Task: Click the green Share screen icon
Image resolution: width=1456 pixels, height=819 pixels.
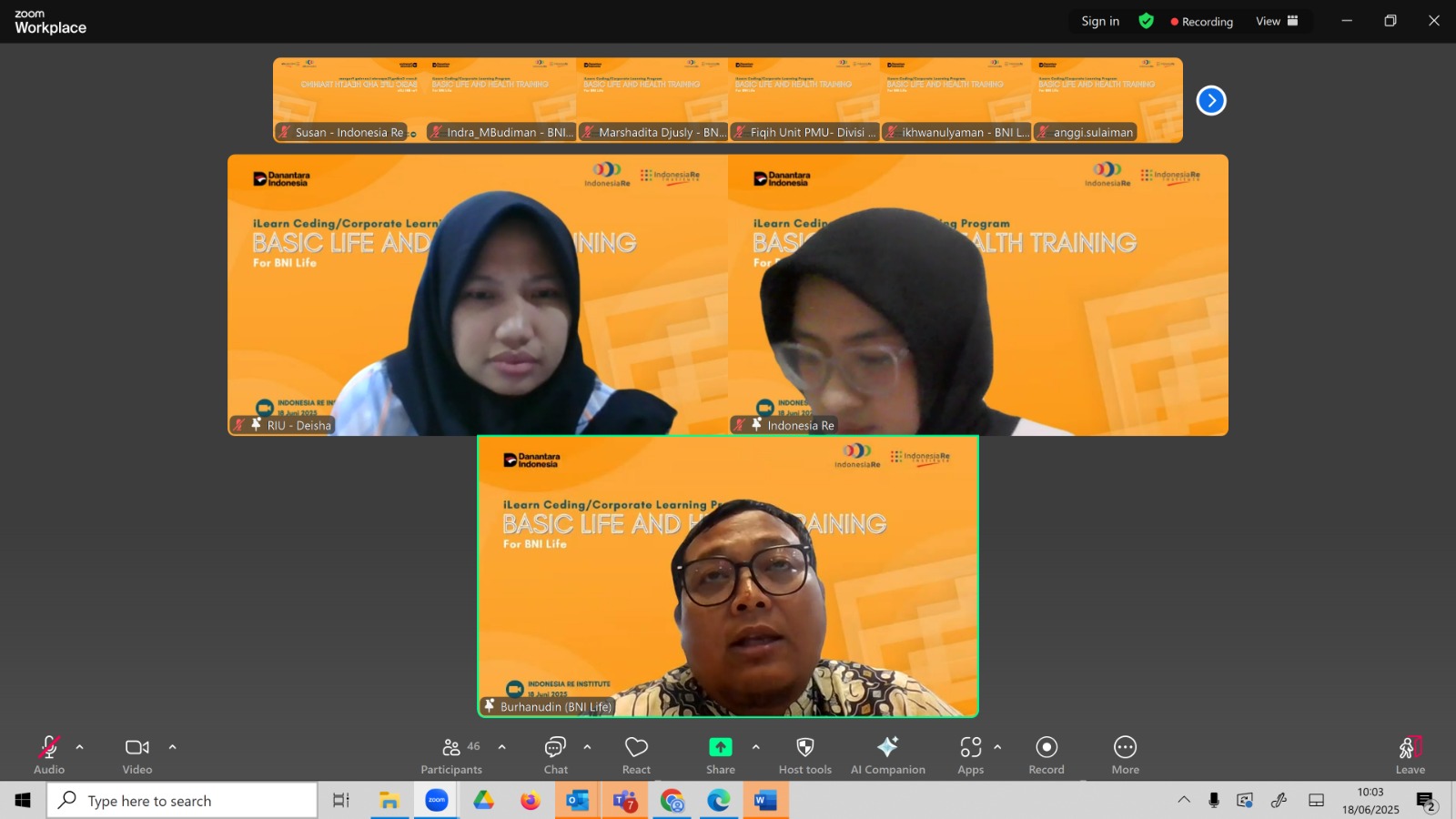Action: point(720,747)
